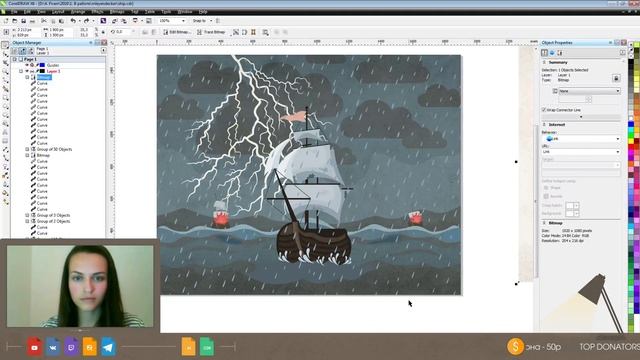Click the lock icon in Object Properties summary
Screen dimensions: 640x360
(616, 78)
